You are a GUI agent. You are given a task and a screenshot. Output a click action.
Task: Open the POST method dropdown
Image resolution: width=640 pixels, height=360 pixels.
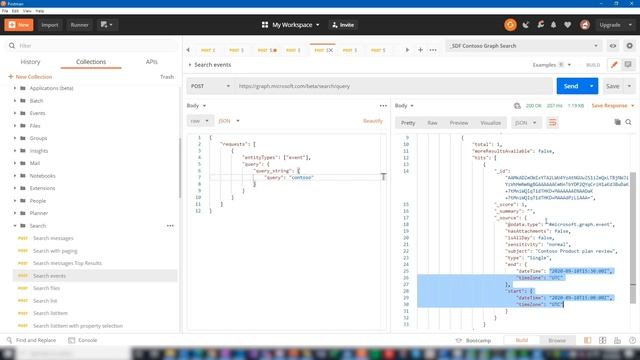(x=210, y=86)
